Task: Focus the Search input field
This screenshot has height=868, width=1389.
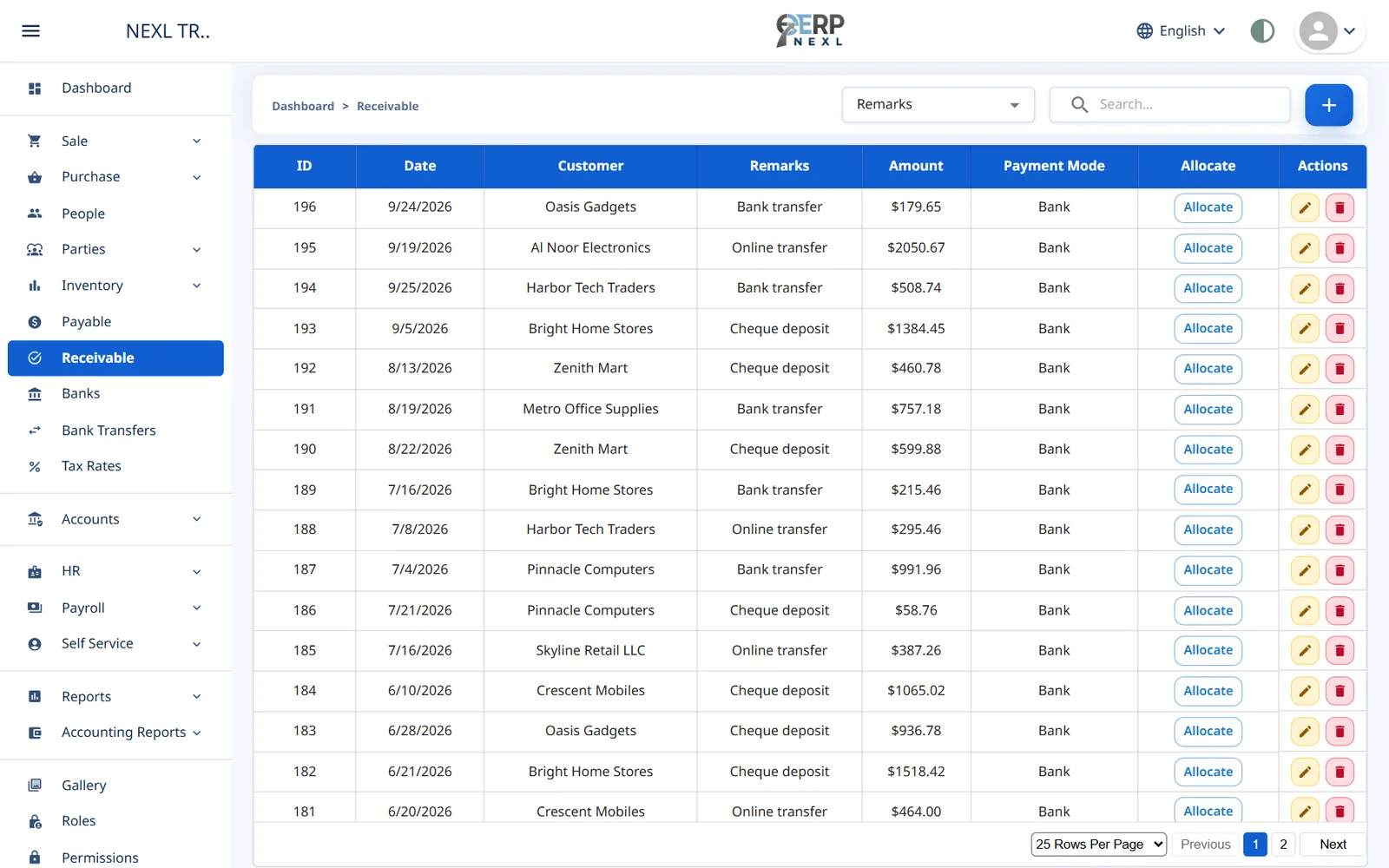Action: [1169, 105]
